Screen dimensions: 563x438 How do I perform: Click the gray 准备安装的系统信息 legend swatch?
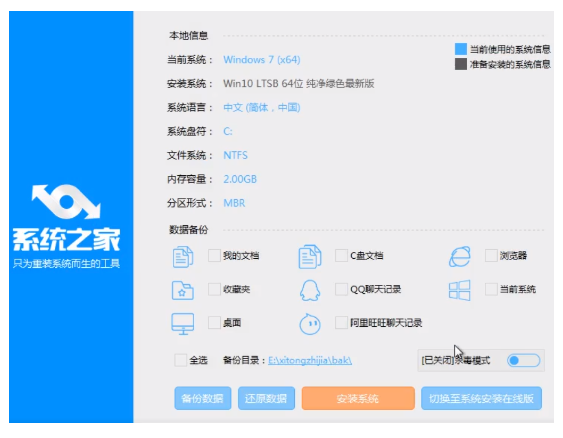click(x=461, y=64)
